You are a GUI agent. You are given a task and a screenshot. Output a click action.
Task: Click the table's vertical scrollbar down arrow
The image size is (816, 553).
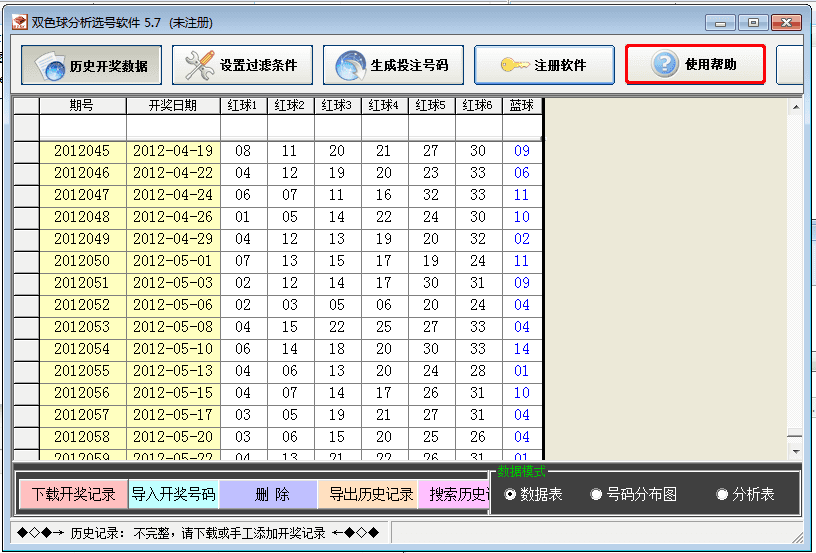(x=794, y=453)
